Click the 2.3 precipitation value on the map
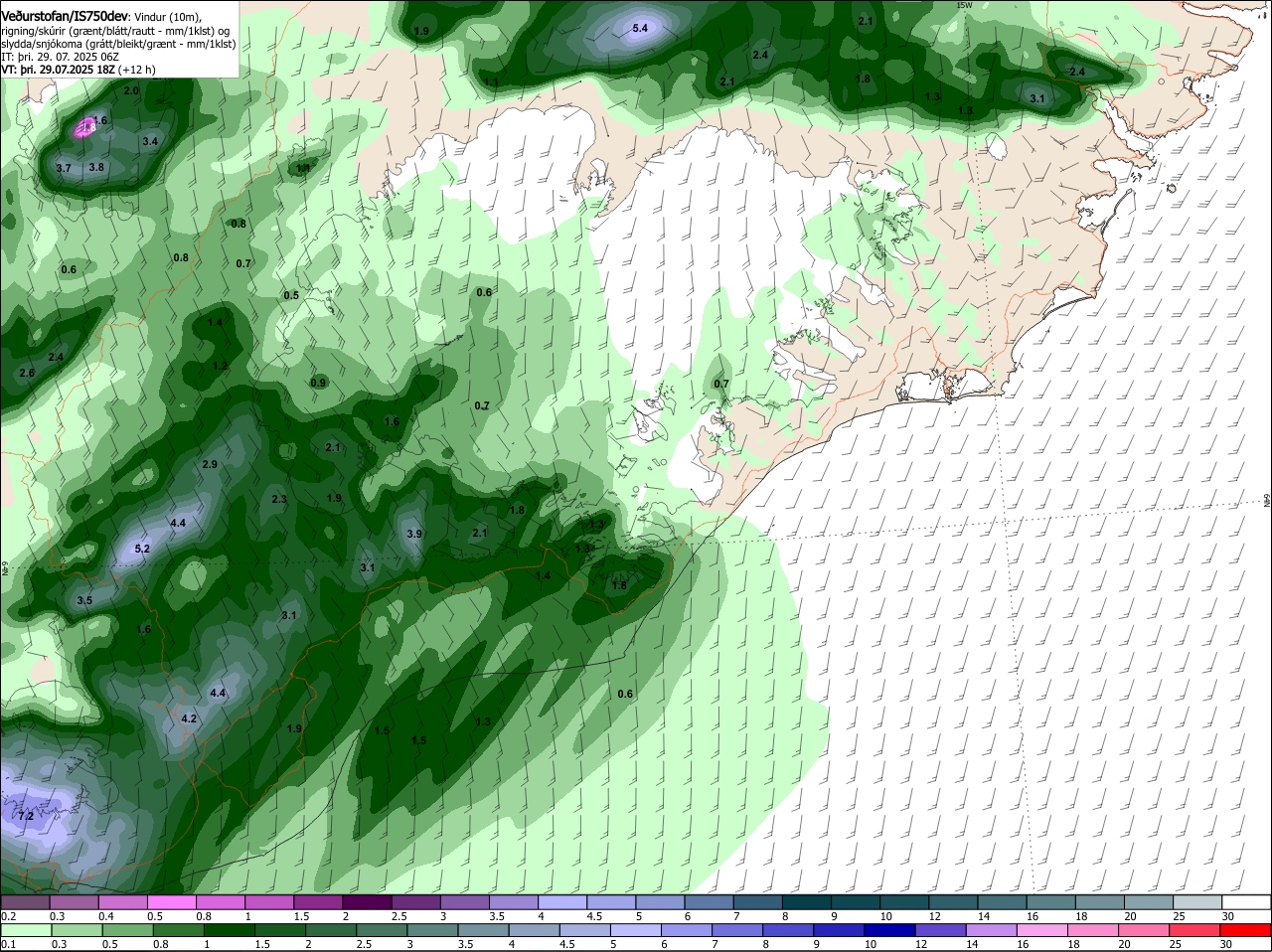 (279, 499)
